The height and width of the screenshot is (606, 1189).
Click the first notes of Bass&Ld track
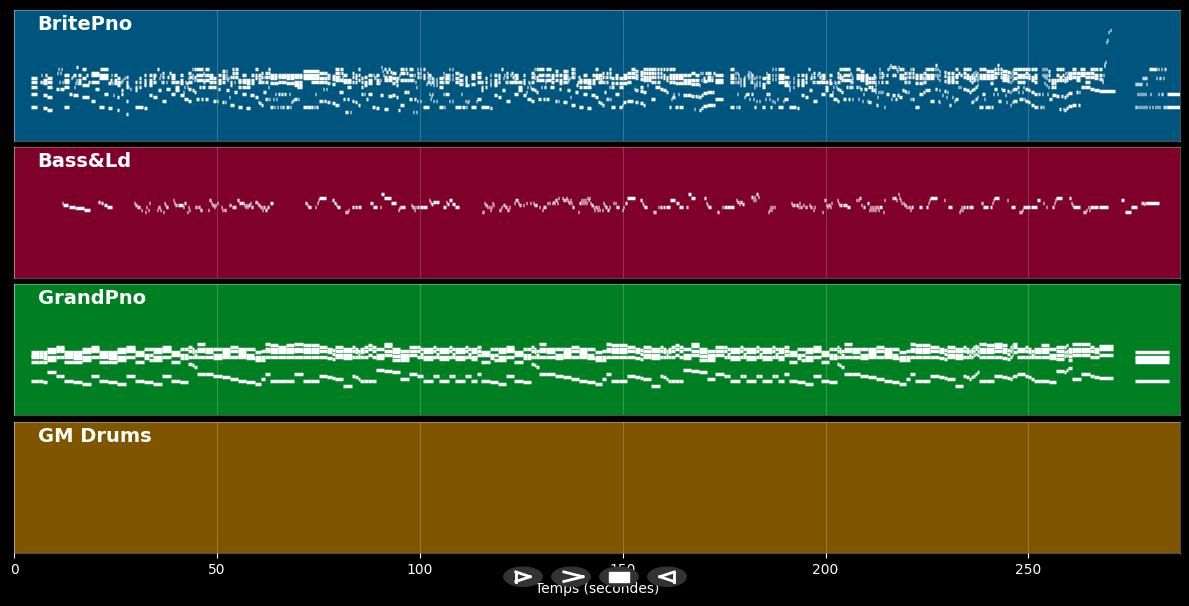pyautogui.click(x=74, y=207)
